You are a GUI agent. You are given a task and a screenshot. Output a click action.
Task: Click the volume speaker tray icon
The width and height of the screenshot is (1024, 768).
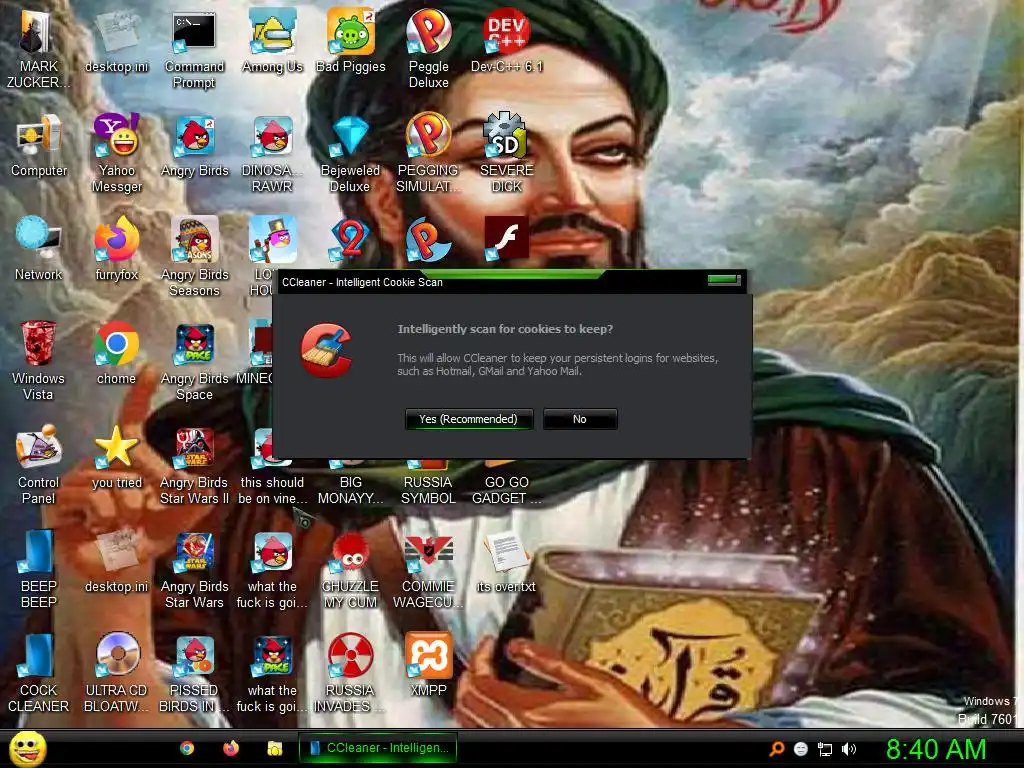pos(848,749)
